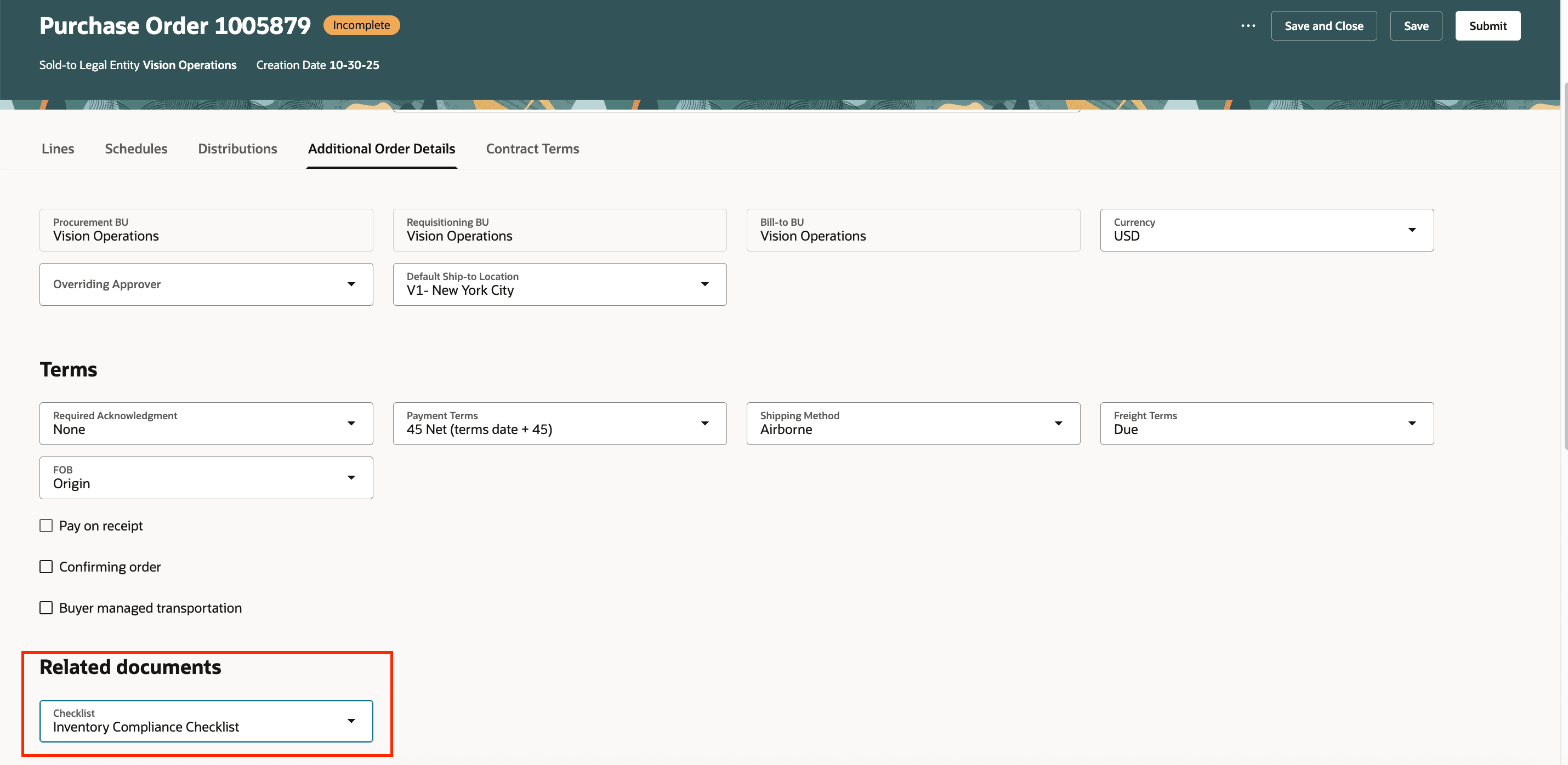Screen dimensions: 1568x765
Task: Submit the purchase order
Action: (x=1487, y=26)
